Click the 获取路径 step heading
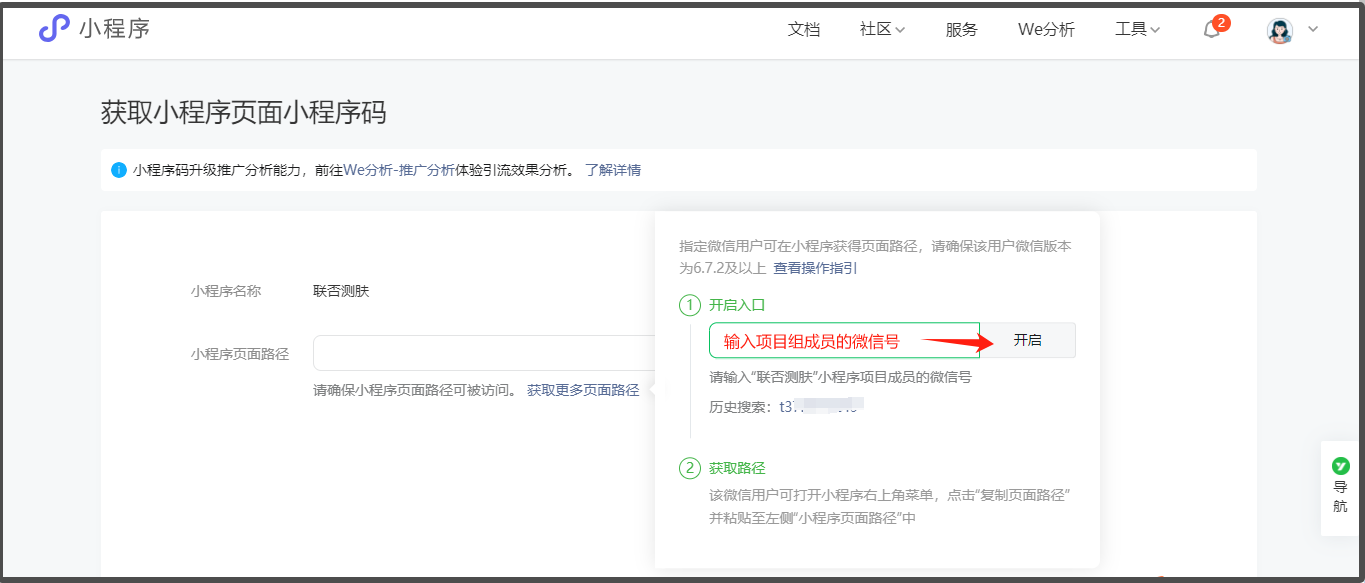The height and width of the screenshot is (583, 1365). (737, 468)
